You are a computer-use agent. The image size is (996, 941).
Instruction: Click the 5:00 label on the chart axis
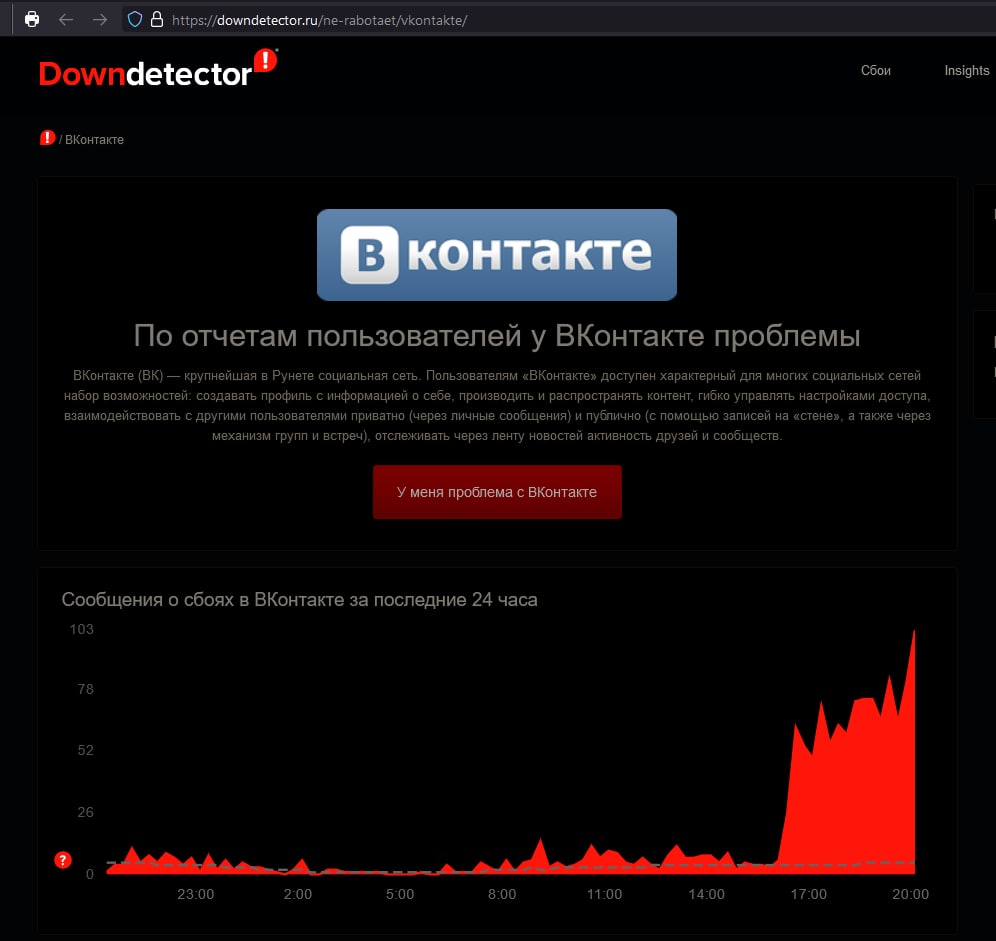tap(400, 894)
